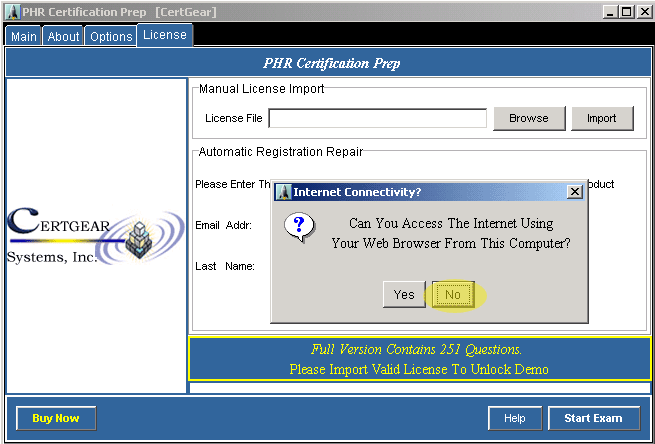
Task: Click the 'Manual License Import' heading
Action: click(x=261, y=89)
